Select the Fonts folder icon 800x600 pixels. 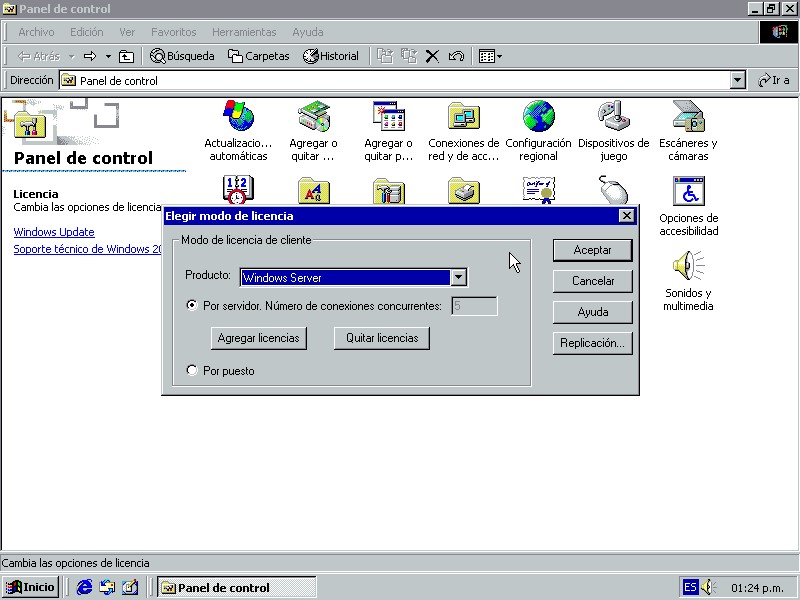[313, 191]
